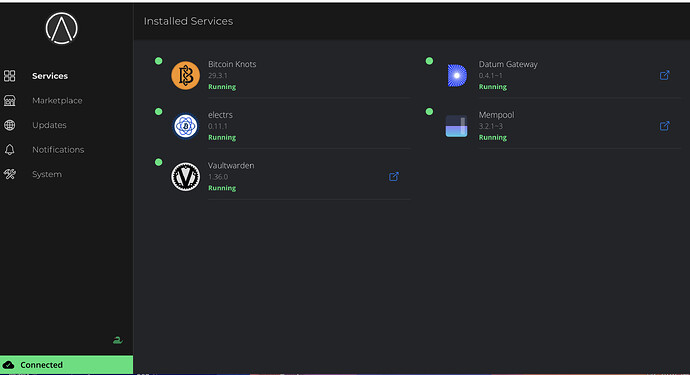
Task: Click Running status under electrs
Action: click(x=222, y=137)
